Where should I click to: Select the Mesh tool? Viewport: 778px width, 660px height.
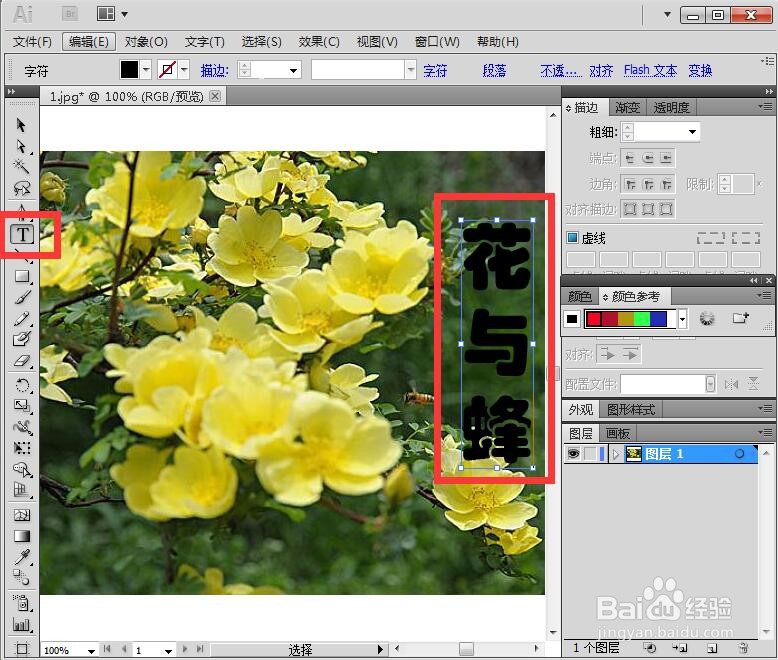pos(22,515)
